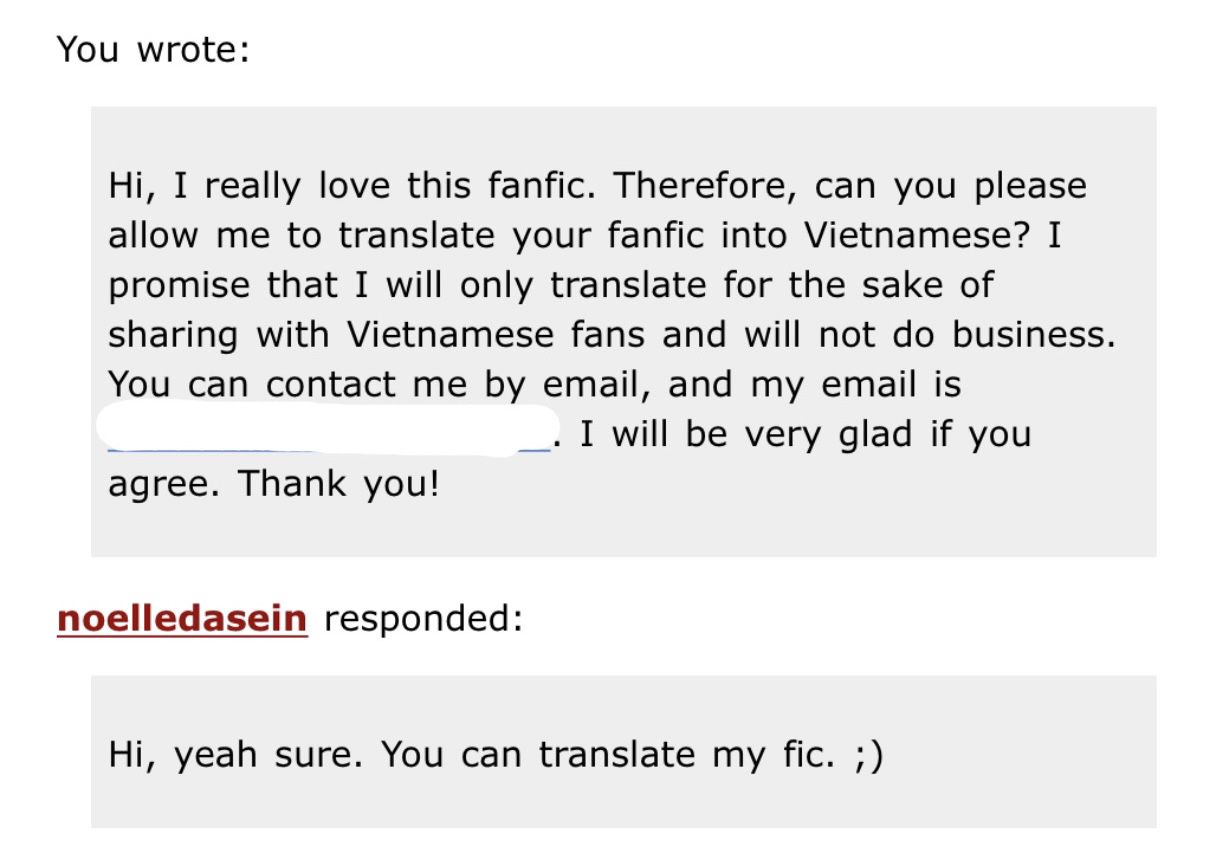Click the opening line "Hi, I really love this fanfic"
This screenshot has width=1232, height=849.
pyautogui.click(x=352, y=186)
